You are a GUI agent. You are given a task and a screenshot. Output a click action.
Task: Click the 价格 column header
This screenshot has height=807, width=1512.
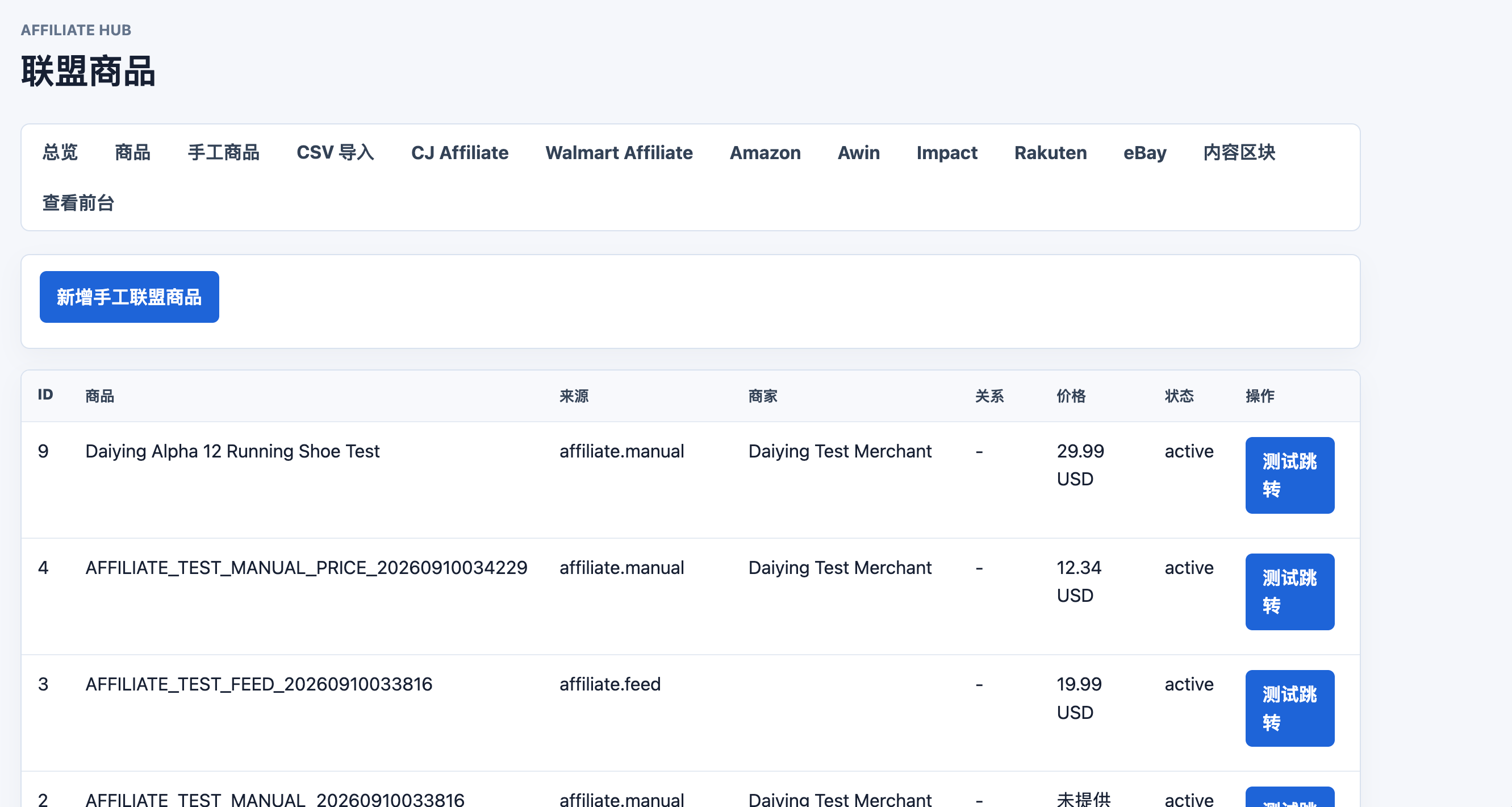point(1071,396)
